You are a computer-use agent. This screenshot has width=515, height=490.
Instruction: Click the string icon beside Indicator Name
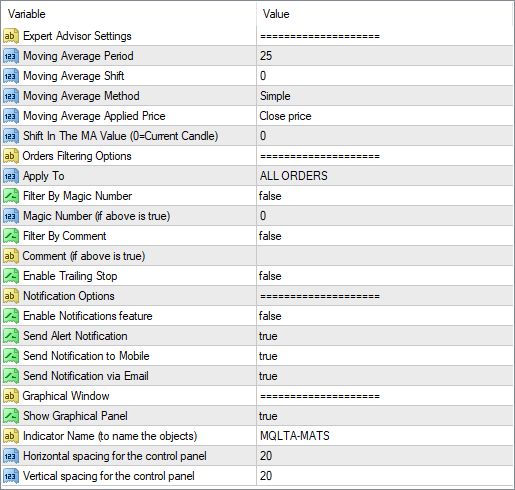tap(10, 436)
